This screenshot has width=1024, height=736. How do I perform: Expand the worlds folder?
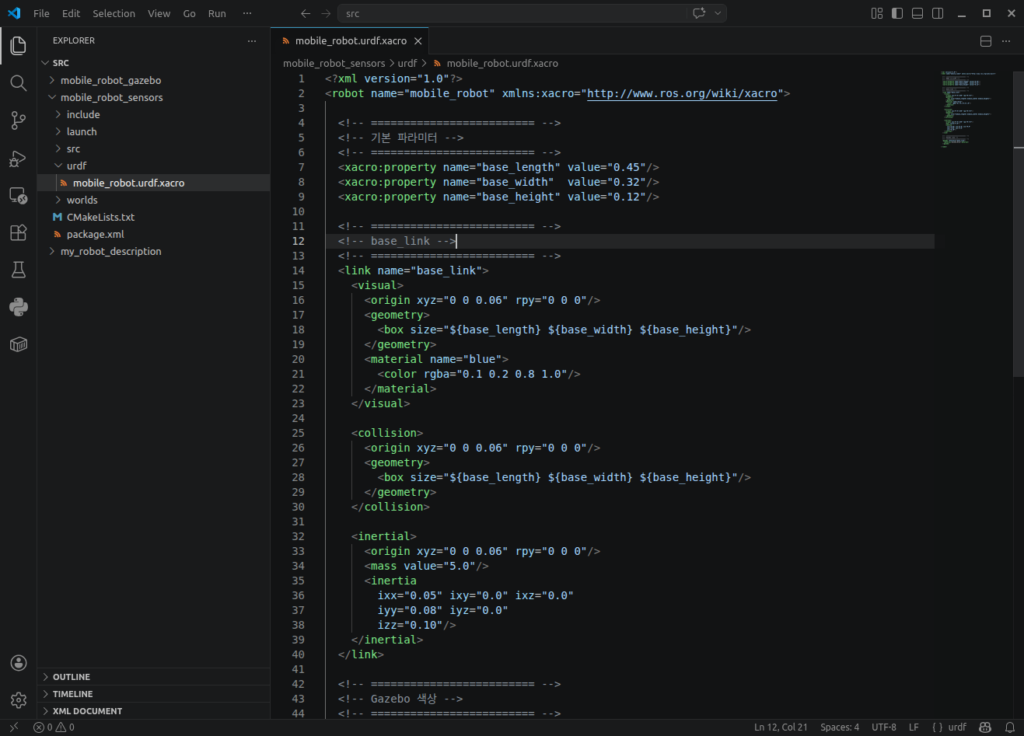[153, 200]
